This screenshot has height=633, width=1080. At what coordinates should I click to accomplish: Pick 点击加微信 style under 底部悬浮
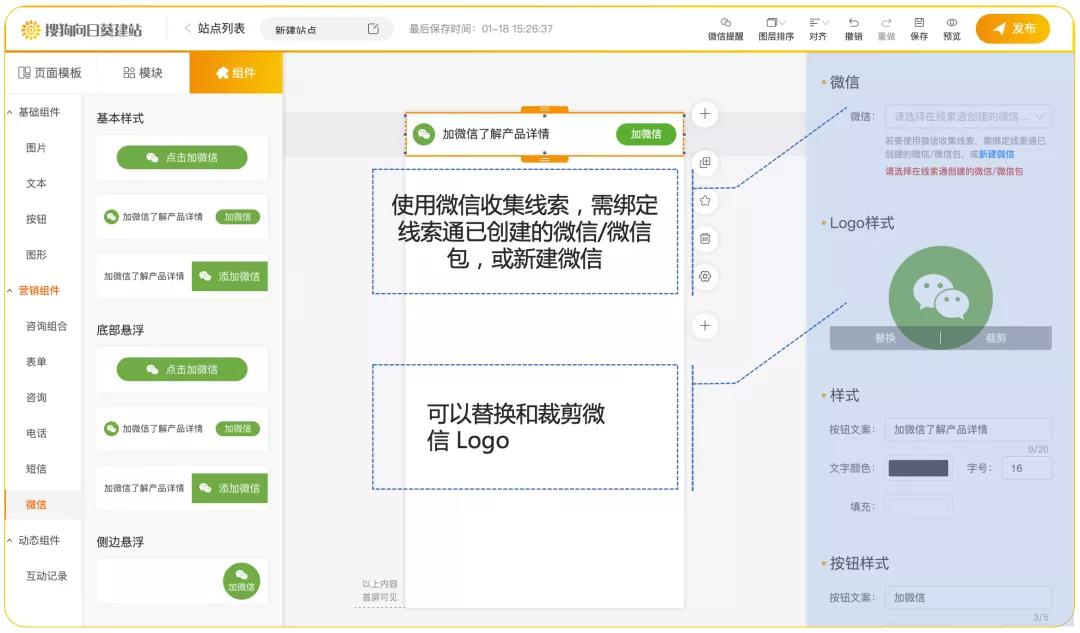click(x=182, y=369)
